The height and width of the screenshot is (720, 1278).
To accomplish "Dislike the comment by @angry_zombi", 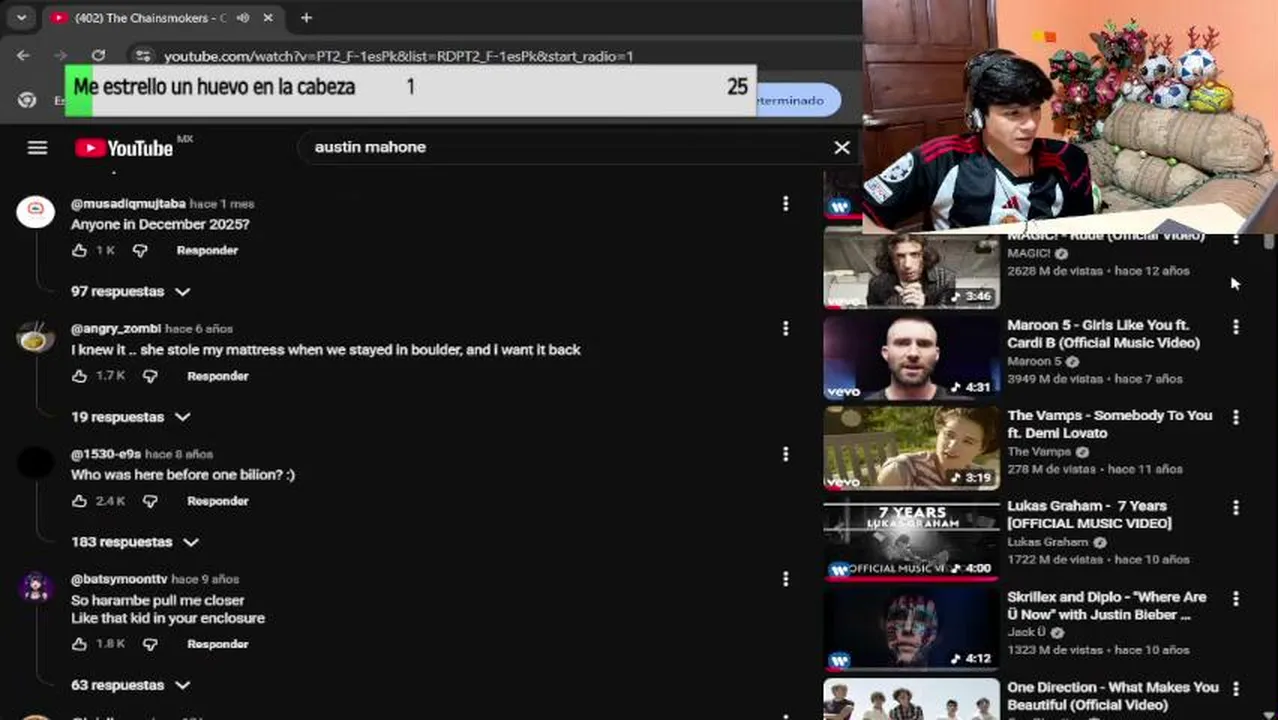I will click(150, 376).
